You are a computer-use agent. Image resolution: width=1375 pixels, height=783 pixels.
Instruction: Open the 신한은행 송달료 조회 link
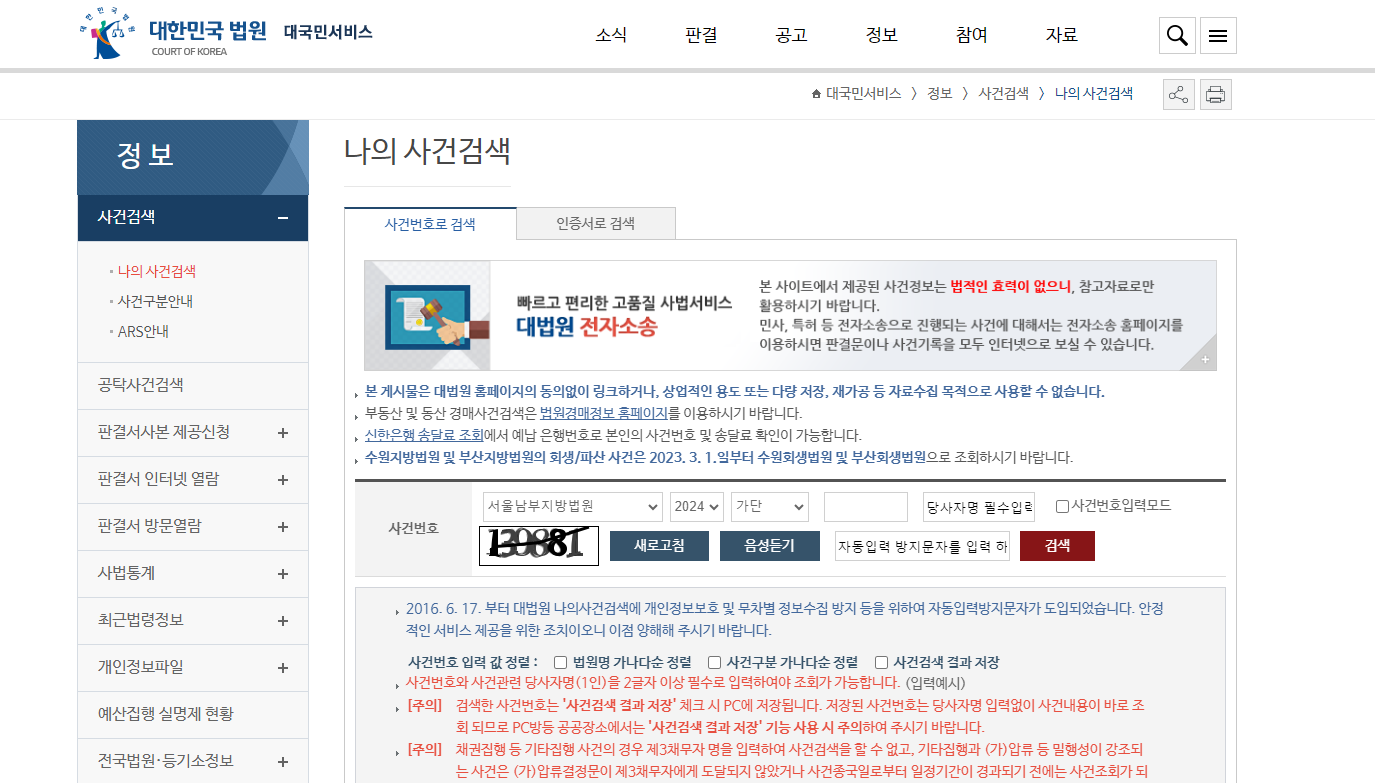pyautogui.click(x=424, y=436)
